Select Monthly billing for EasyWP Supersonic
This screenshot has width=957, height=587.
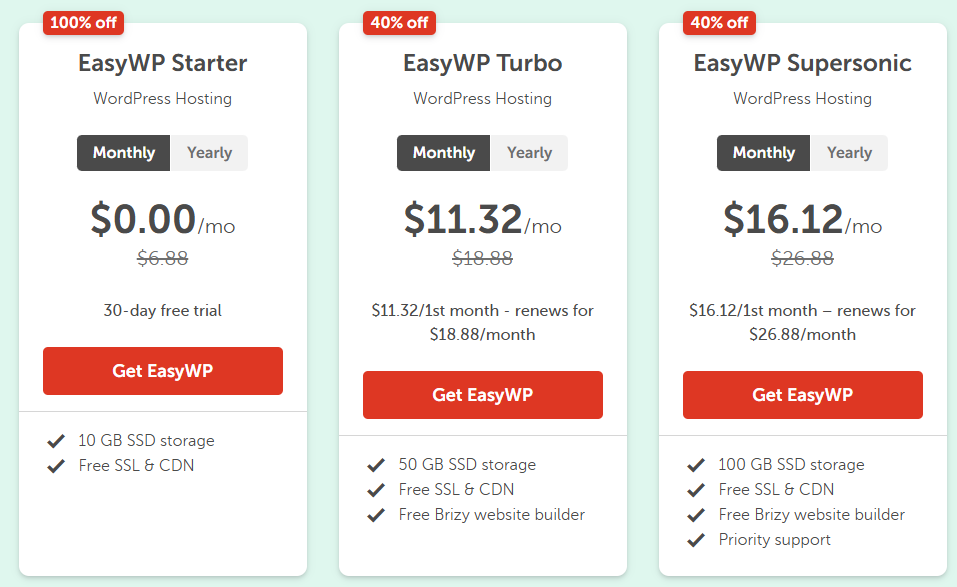tap(764, 153)
